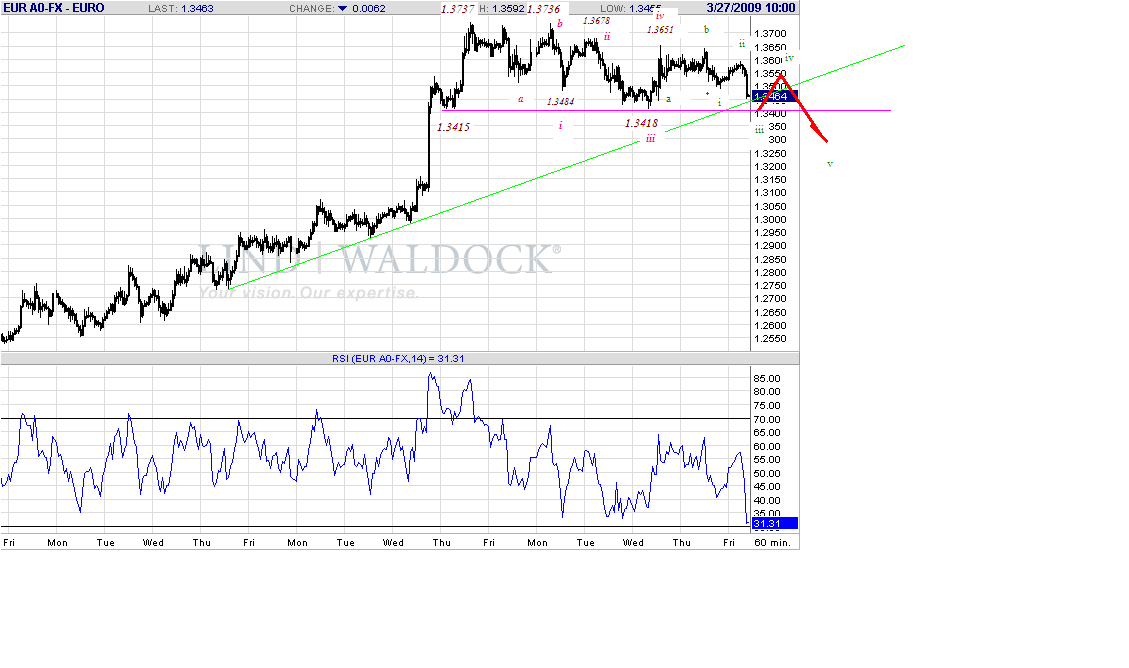Click the 1.3700 price axis label
The height and width of the screenshot is (668, 1129).
(x=770, y=34)
